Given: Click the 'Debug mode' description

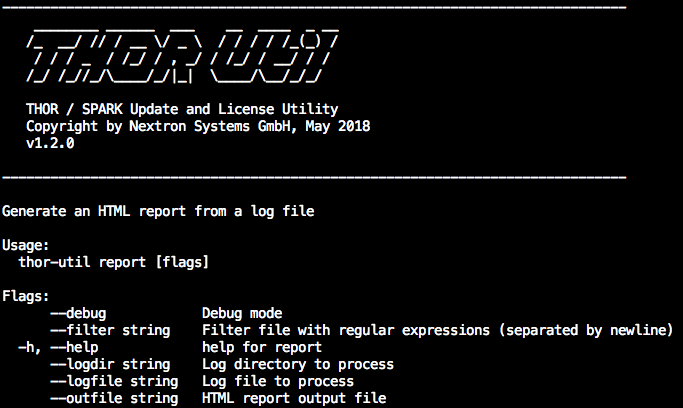Looking at the screenshot, I should tap(241, 313).
